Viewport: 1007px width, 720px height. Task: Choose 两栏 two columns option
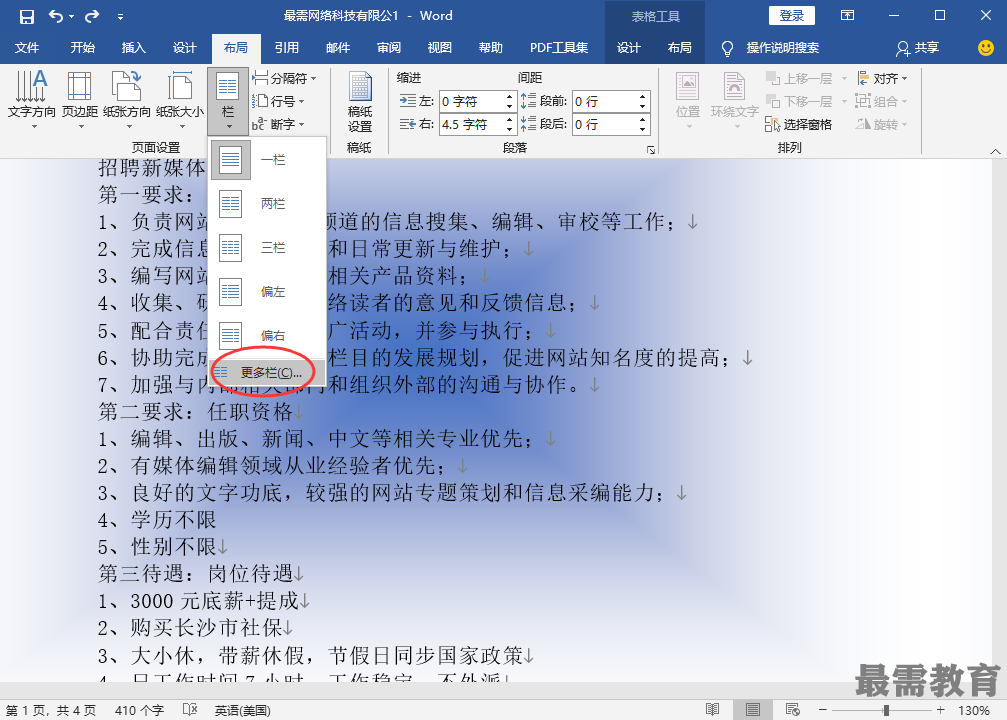[x=267, y=204]
